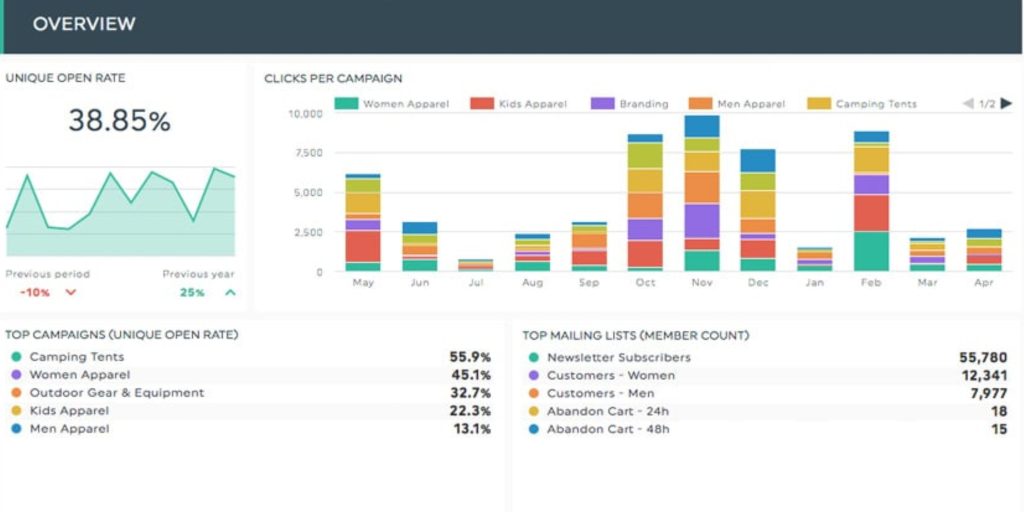Click the Women Apparel legend color swatch
This screenshot has height=512, width=1024.
click(x=346, y=104)
